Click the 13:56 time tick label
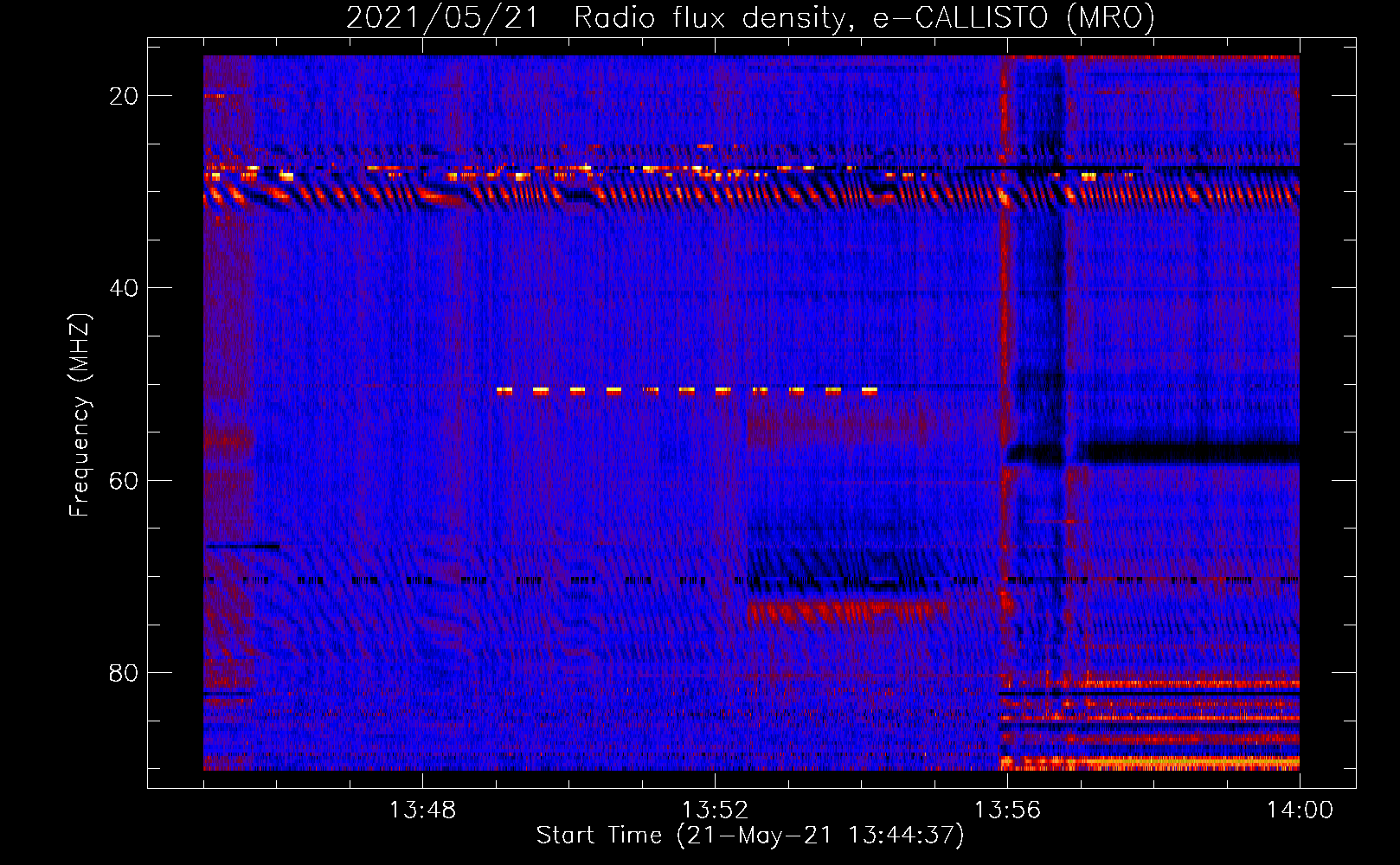1400x865 pixels. tap(1007, 811)
